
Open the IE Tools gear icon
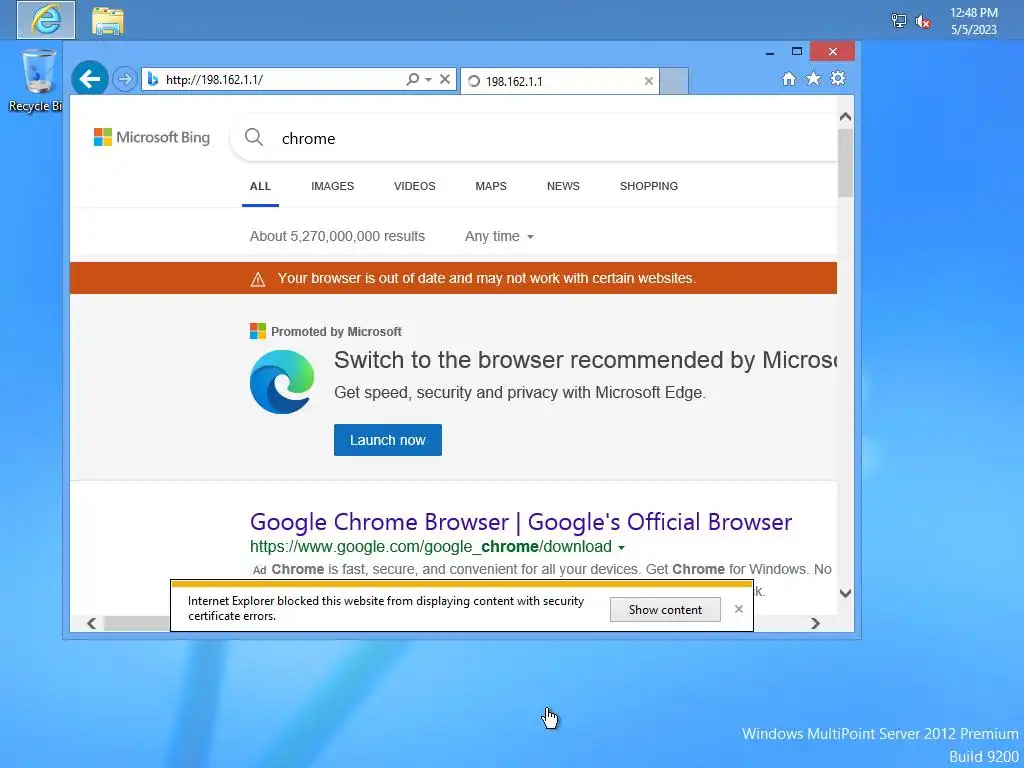tap(838, 79)
